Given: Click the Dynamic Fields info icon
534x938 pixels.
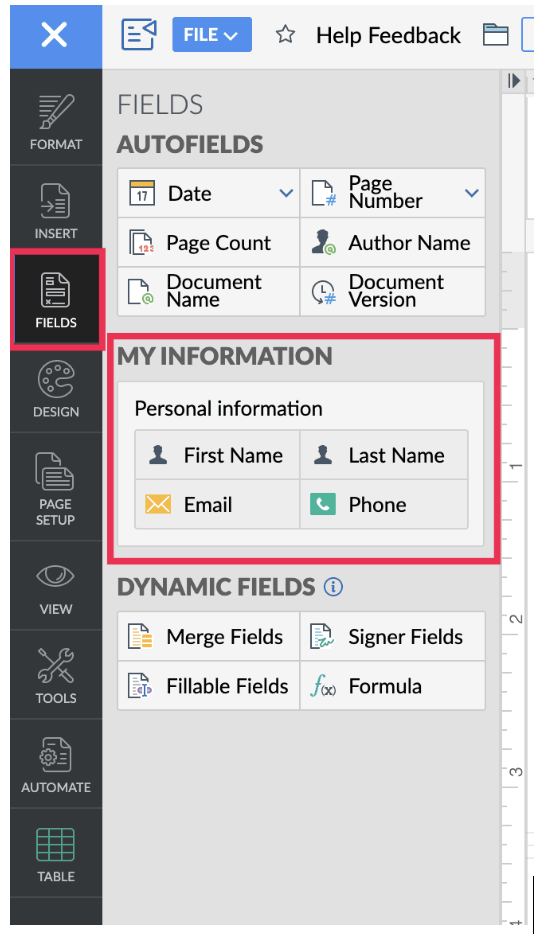Looking at the screenshot, I should pyautogui.click(x=333, y=587).
